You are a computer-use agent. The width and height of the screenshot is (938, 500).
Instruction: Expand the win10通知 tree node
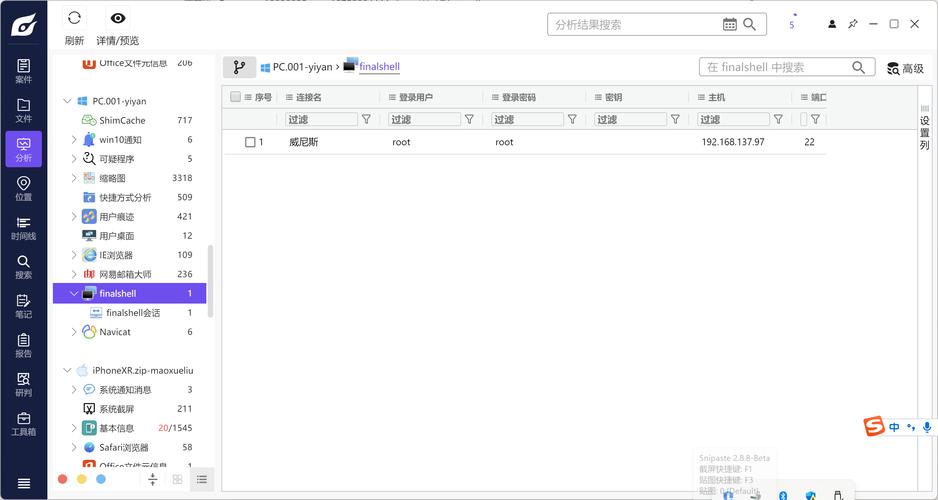click(x=74, y=139)
